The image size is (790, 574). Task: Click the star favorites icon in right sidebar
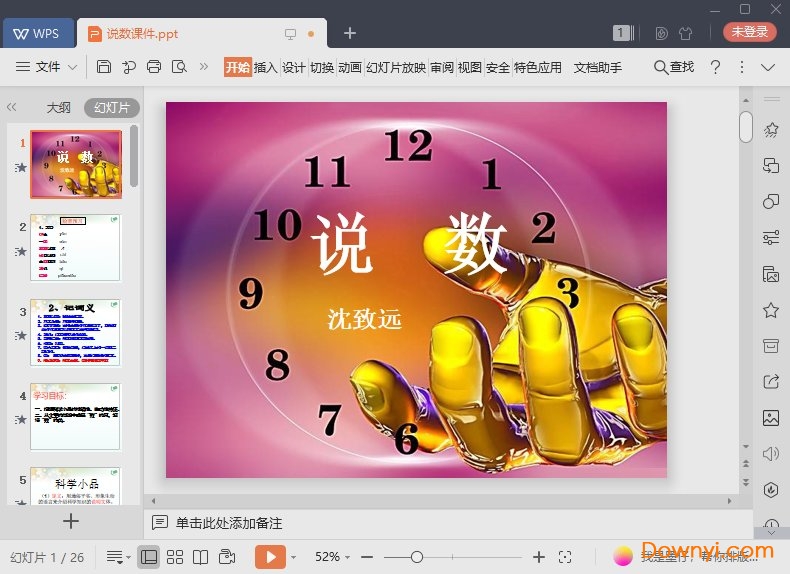771,309
